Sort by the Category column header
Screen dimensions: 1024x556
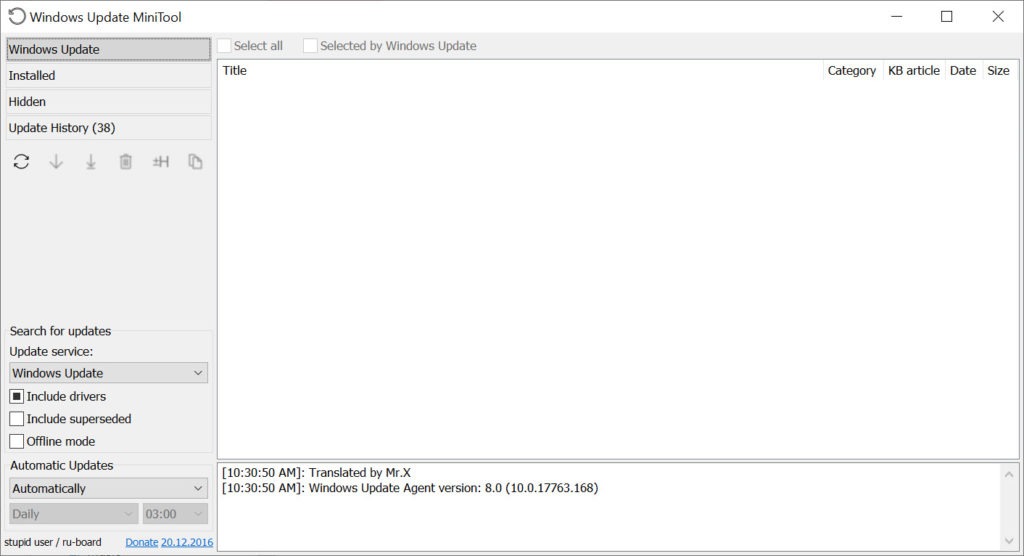[x=852, y=71]
